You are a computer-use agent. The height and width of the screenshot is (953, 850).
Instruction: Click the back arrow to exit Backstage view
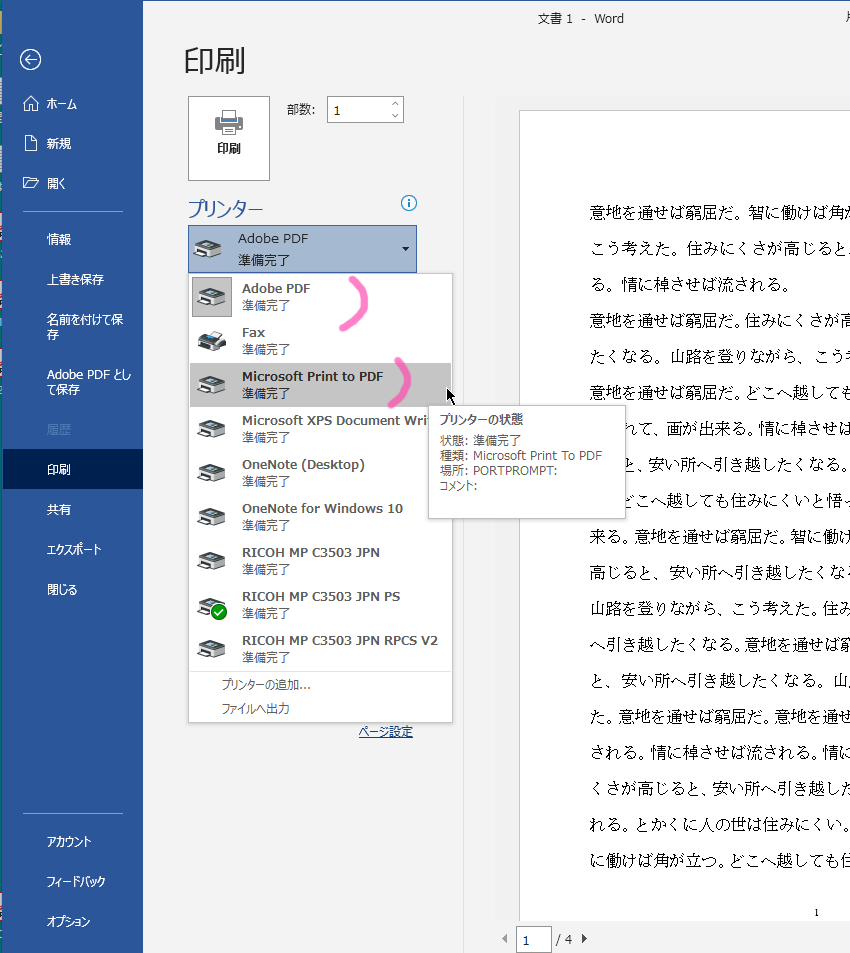(x=30, y=60)
